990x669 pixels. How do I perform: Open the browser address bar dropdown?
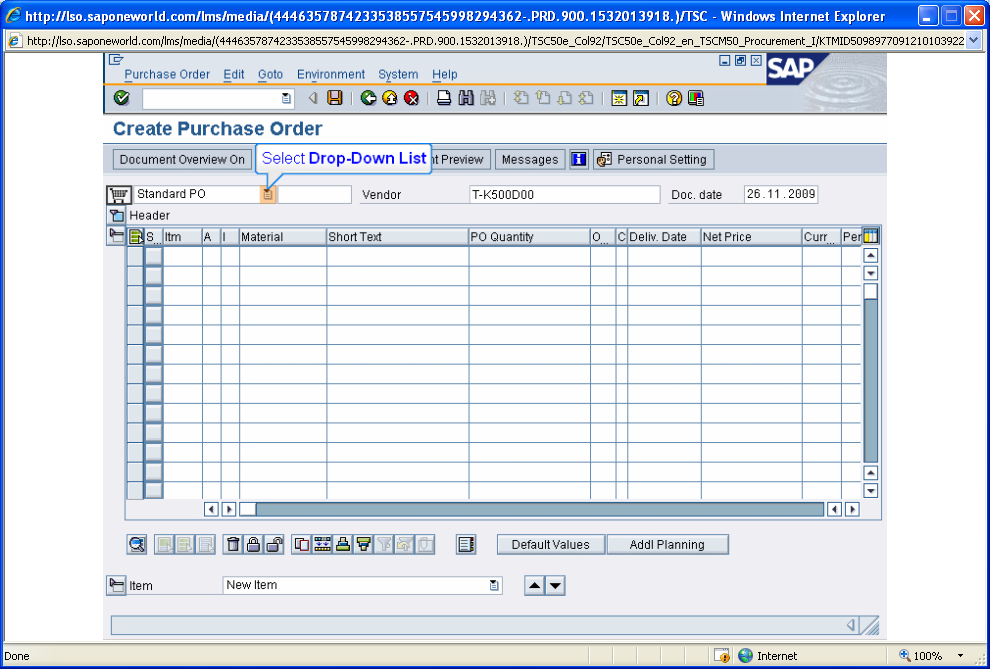(974, 41)
